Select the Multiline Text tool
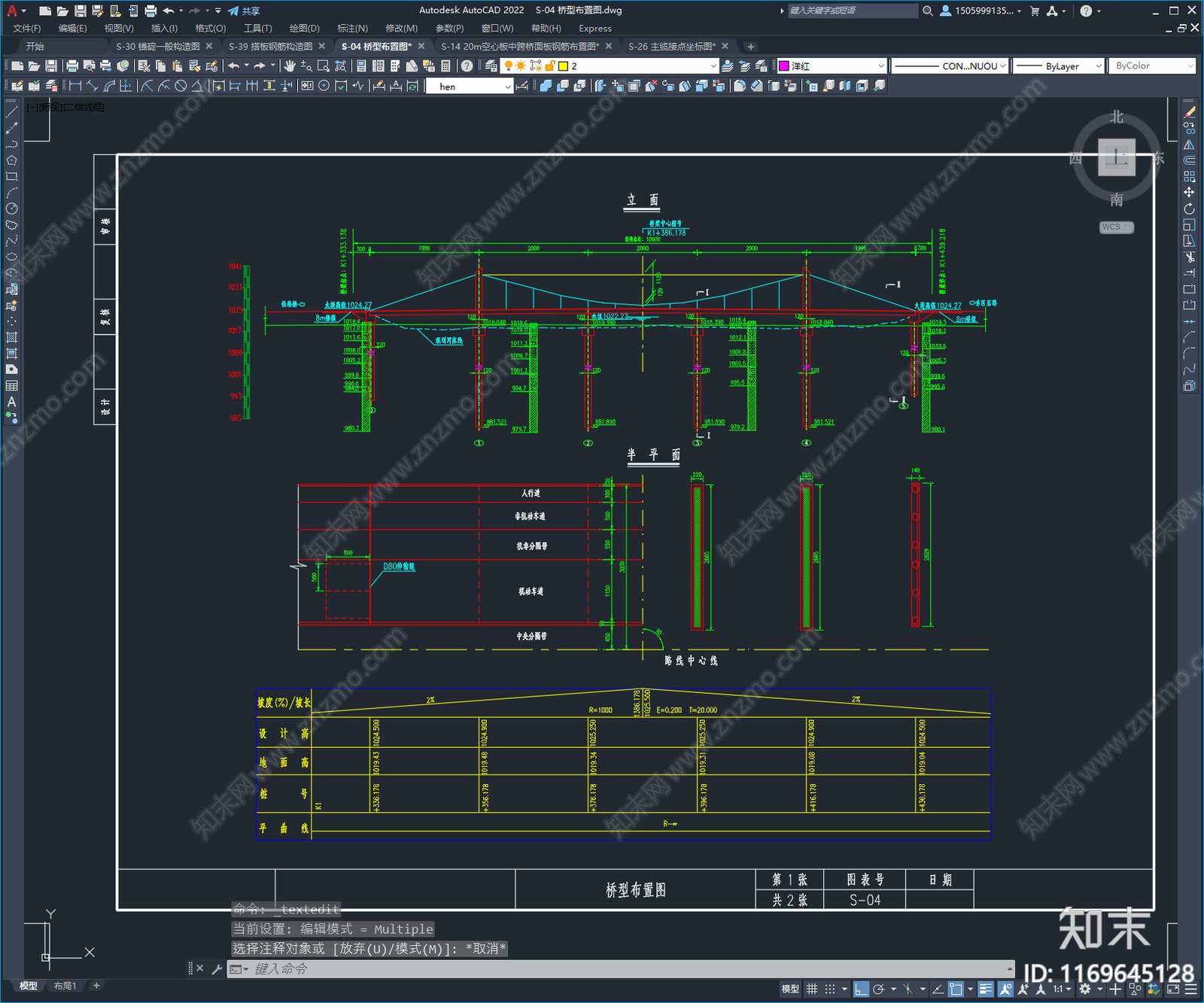 11,402
